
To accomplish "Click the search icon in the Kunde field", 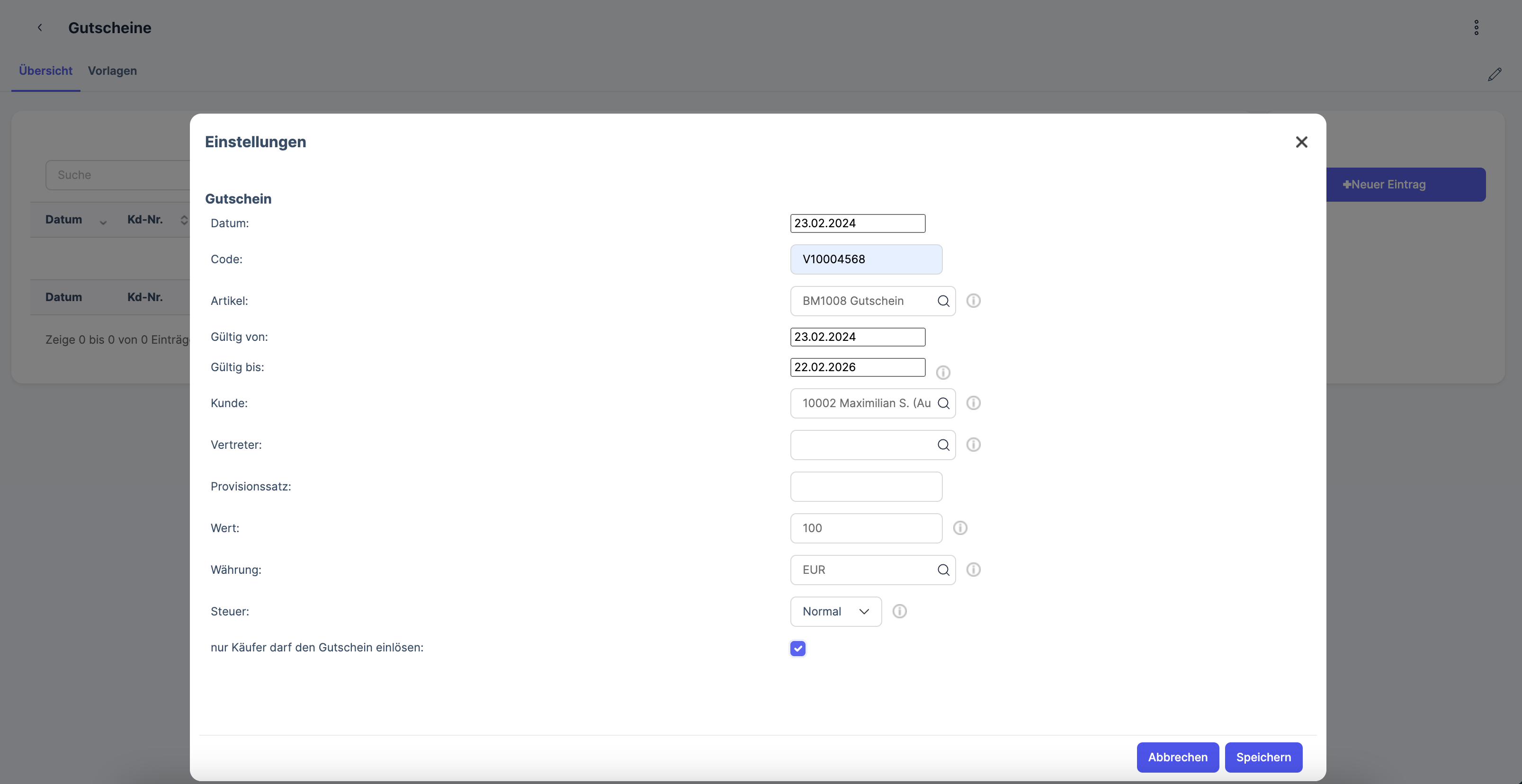I will pos(943,403).
